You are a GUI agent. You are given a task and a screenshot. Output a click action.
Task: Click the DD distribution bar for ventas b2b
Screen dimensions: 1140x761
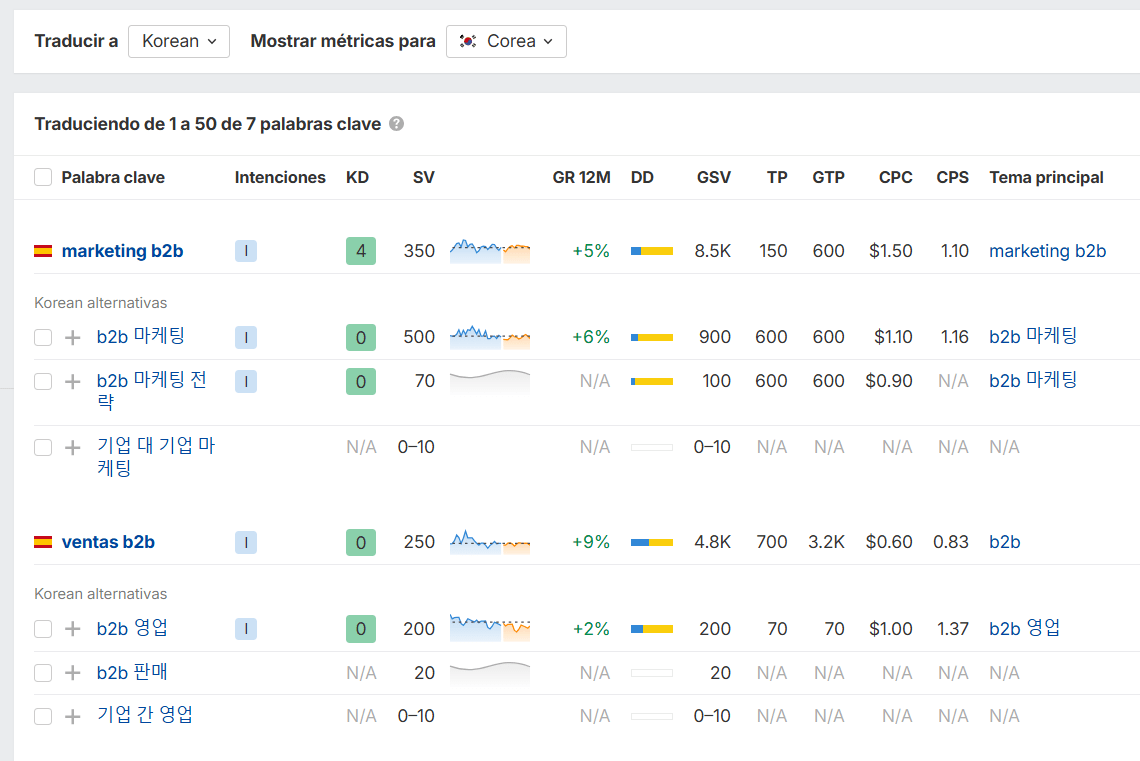coord(652,542)
